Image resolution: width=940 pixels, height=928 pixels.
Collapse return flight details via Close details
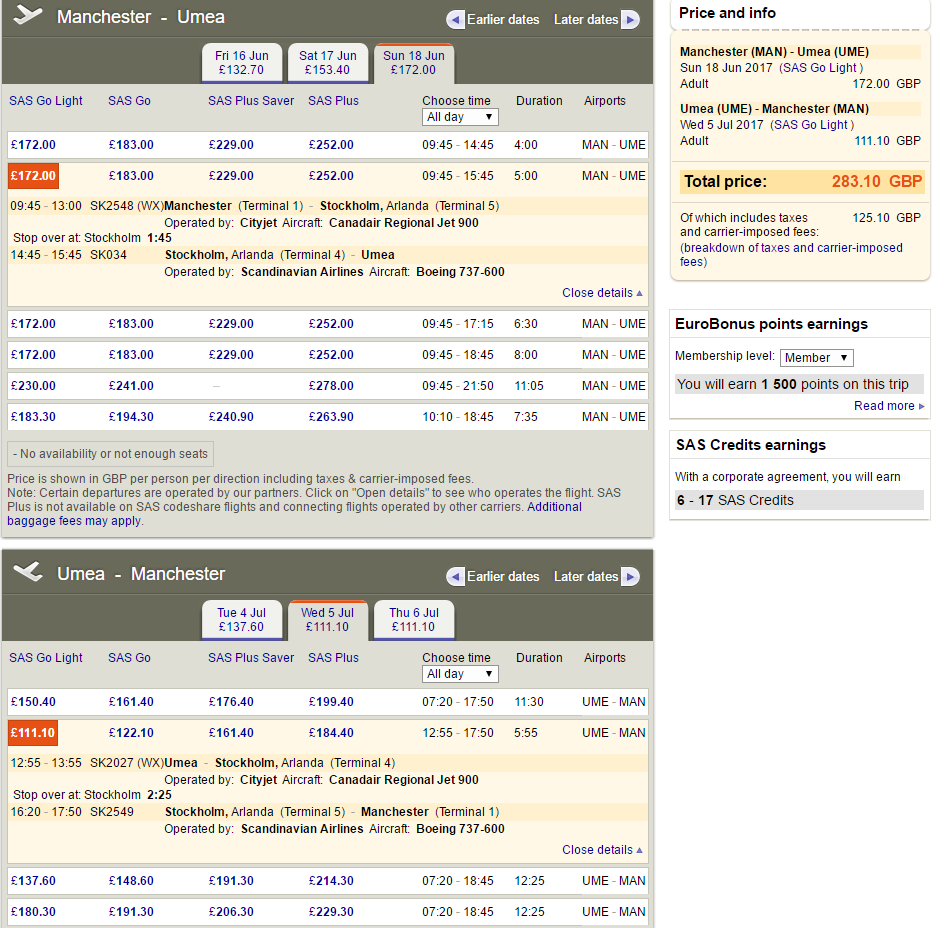pyautogui.click(x=602, y=849)
